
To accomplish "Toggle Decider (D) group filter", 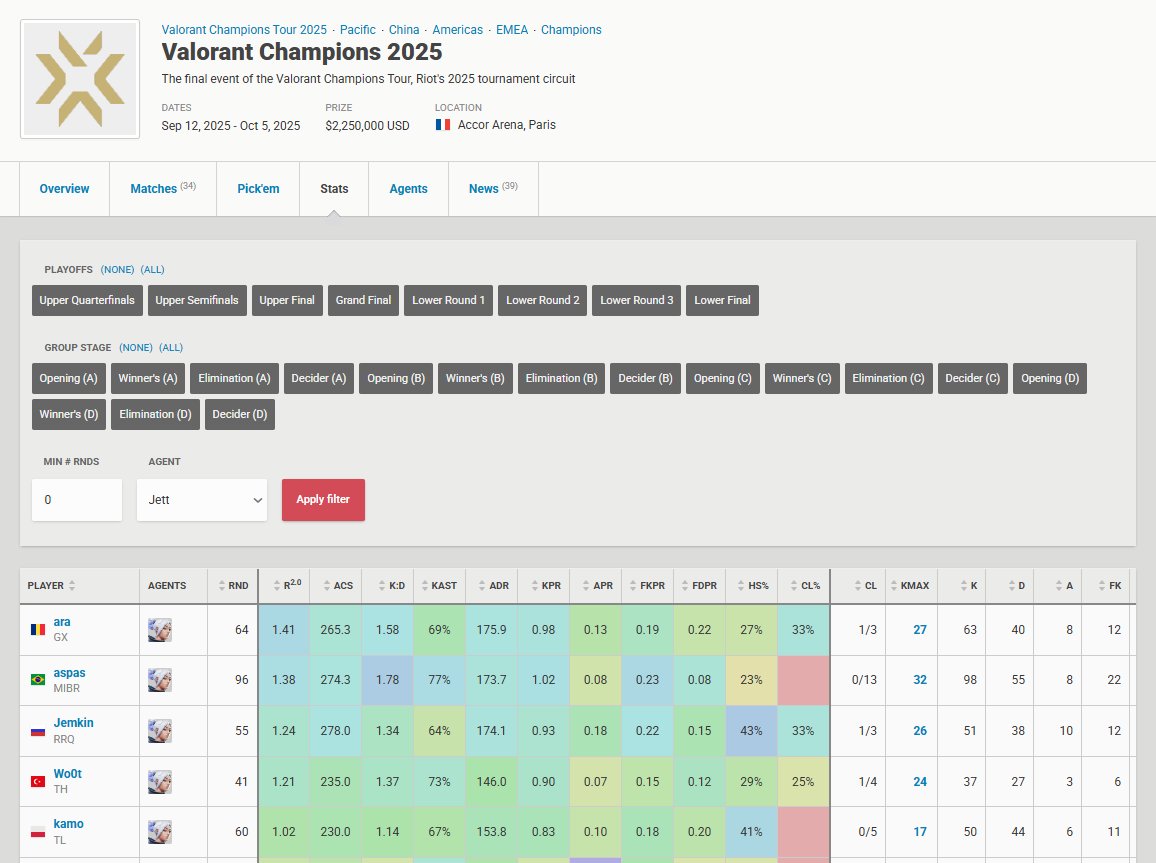I will pos(240,414).
